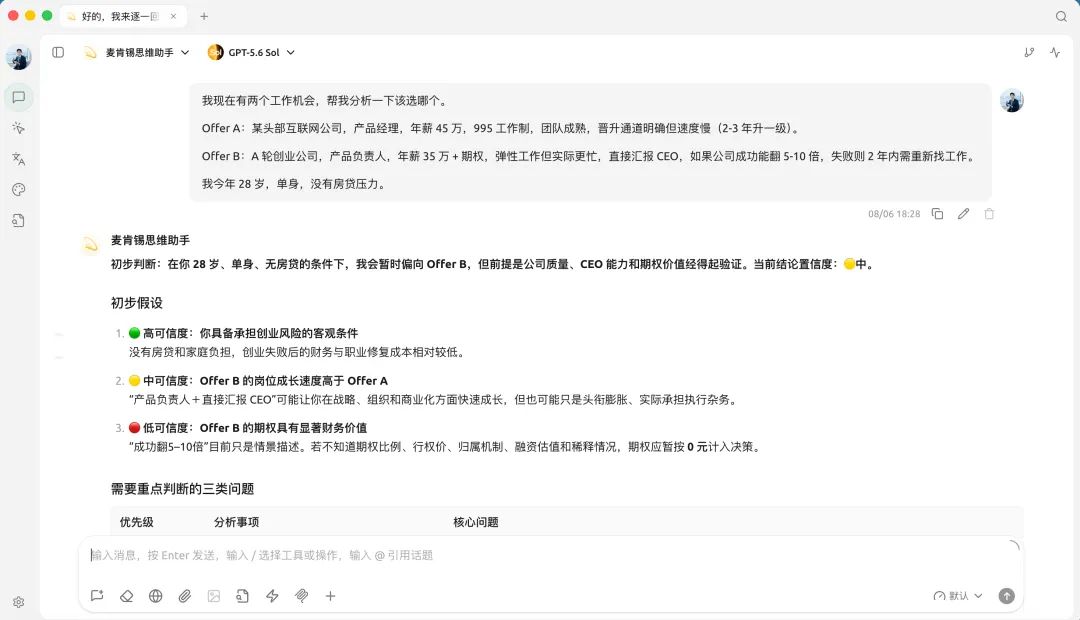Open settings gear at sidebar bottom
The image size is (1080, 620).
19,602
